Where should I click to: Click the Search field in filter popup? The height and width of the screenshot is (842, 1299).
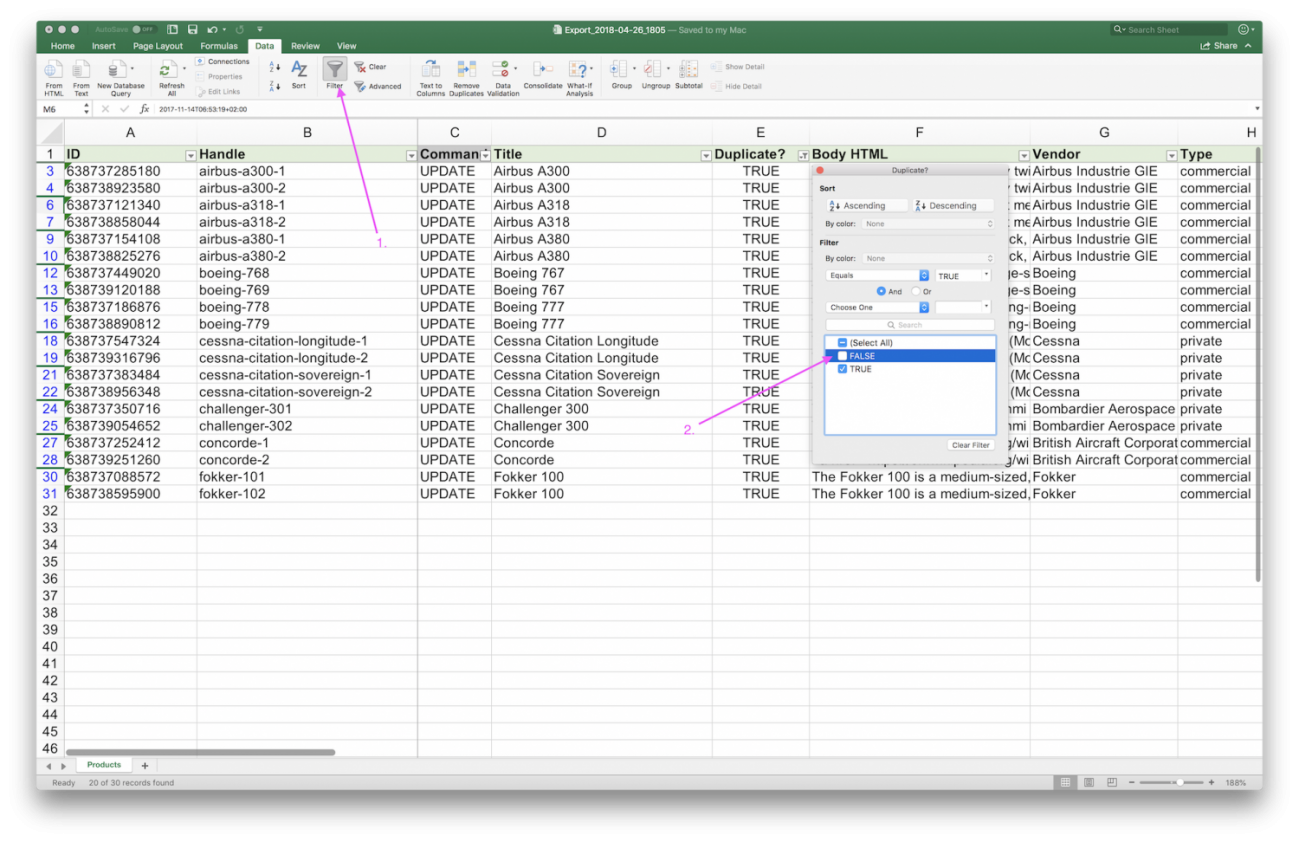(910, 324)
